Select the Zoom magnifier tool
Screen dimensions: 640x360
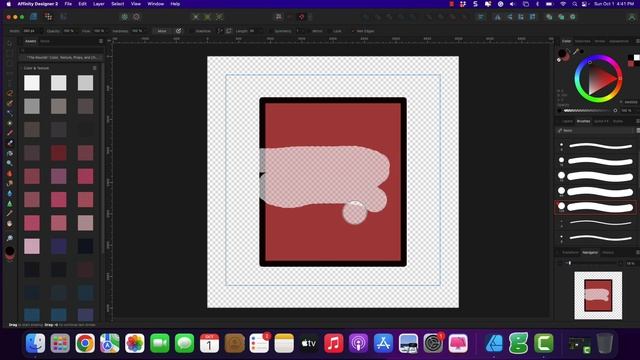click(x=10, y=238)
